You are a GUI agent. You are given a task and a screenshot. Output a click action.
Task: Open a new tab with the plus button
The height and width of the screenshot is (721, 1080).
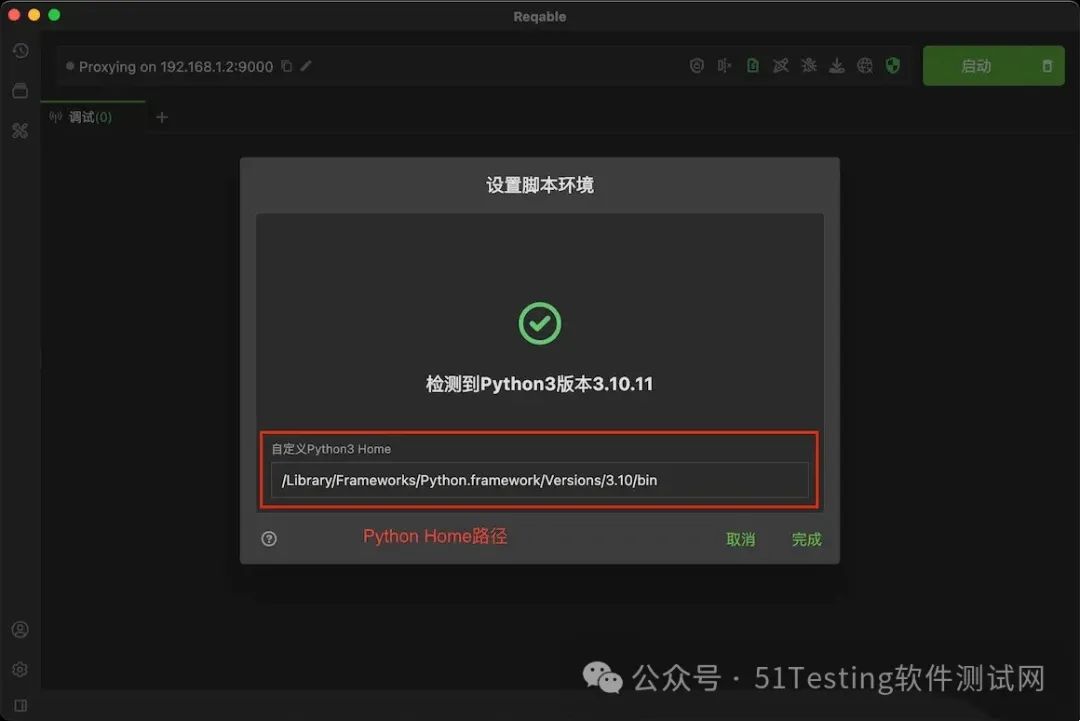pos(162,117)
